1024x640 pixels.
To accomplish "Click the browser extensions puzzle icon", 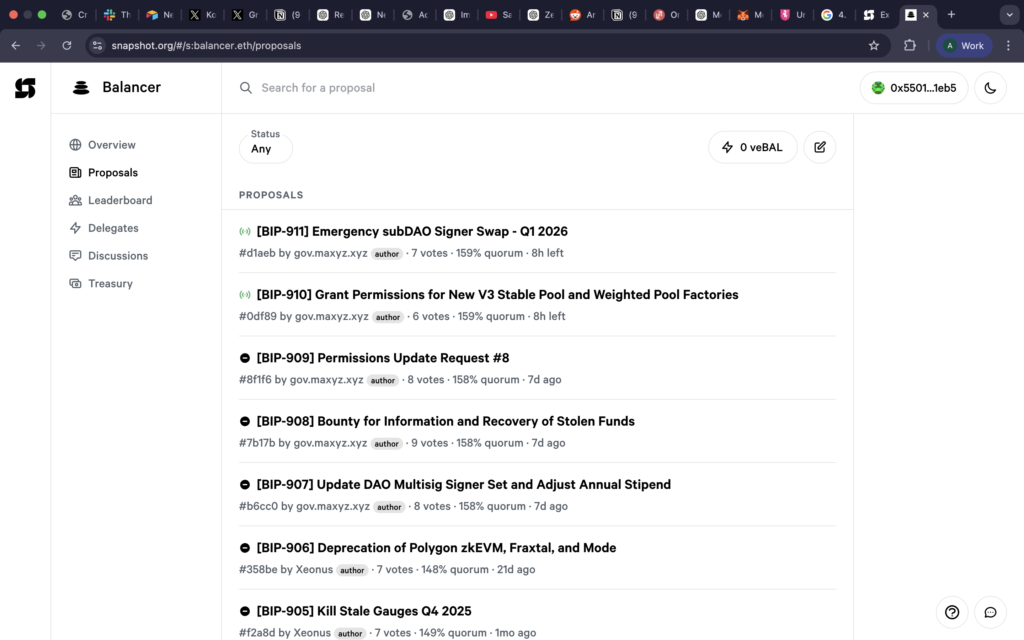I will (910, 45).
